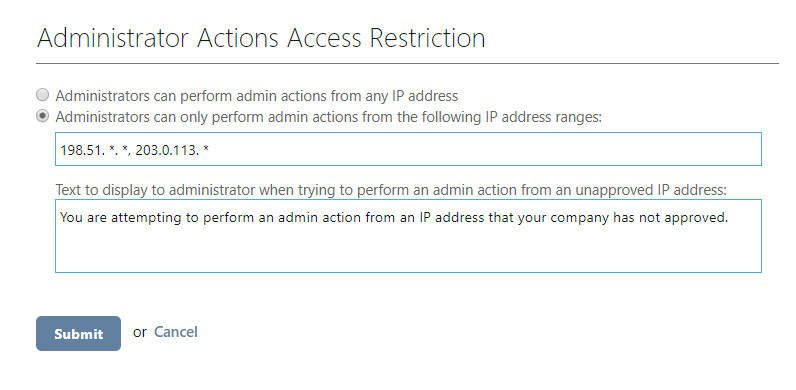Click the Submit button

coord(78,334)
